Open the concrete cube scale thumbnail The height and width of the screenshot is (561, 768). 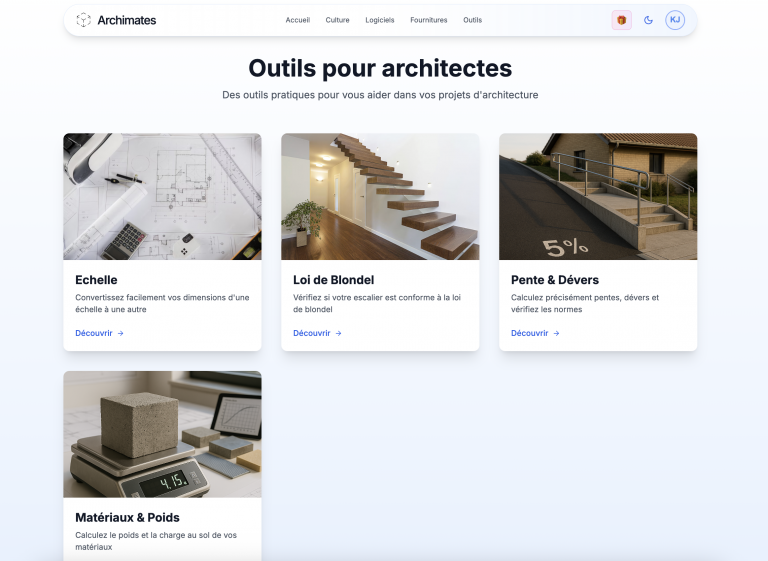coord(162,434)
